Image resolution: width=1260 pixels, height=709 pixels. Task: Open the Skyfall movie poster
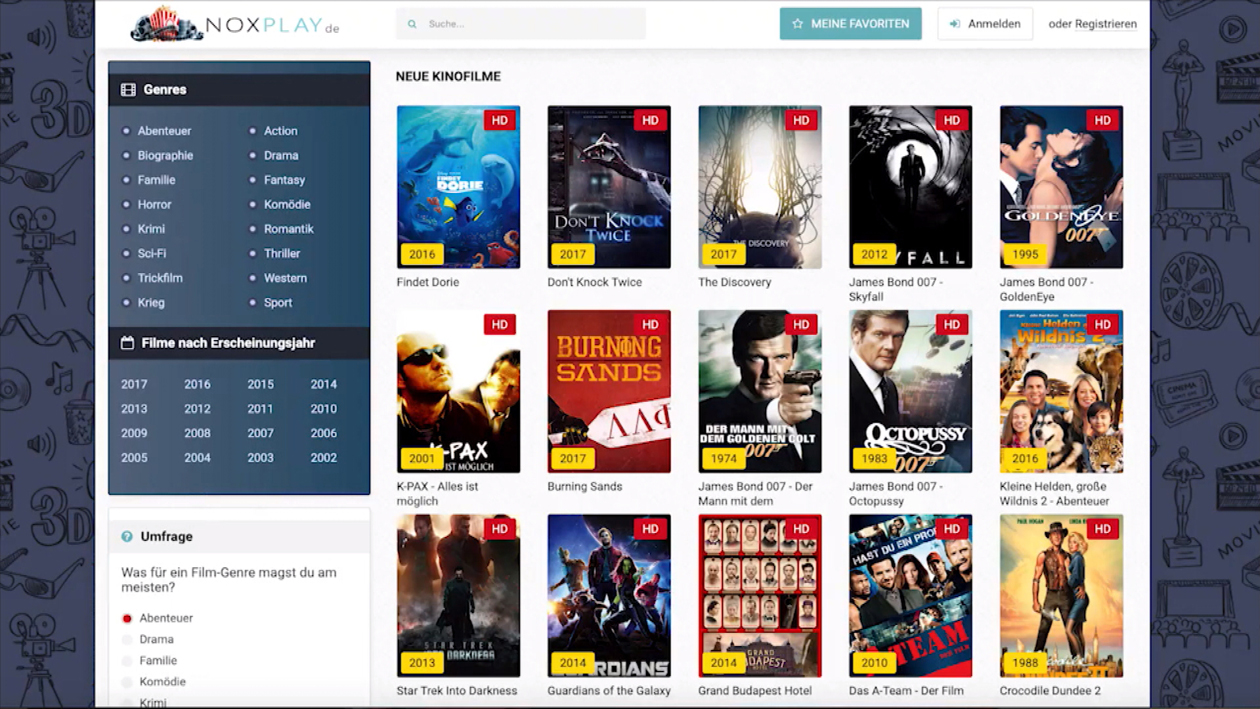(911, 187)
